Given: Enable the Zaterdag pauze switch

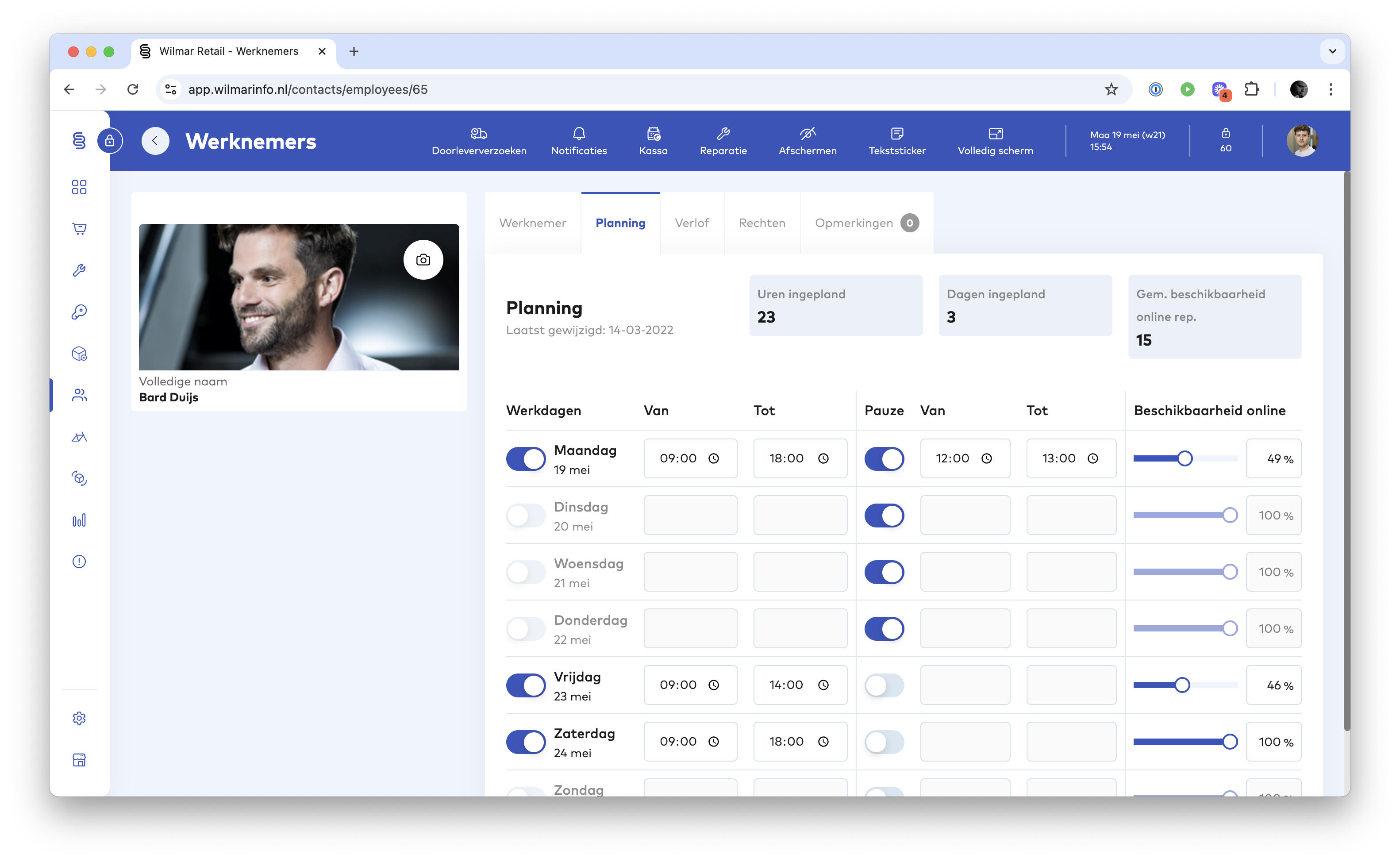Looking at the screenshot, I should [884, 742].
